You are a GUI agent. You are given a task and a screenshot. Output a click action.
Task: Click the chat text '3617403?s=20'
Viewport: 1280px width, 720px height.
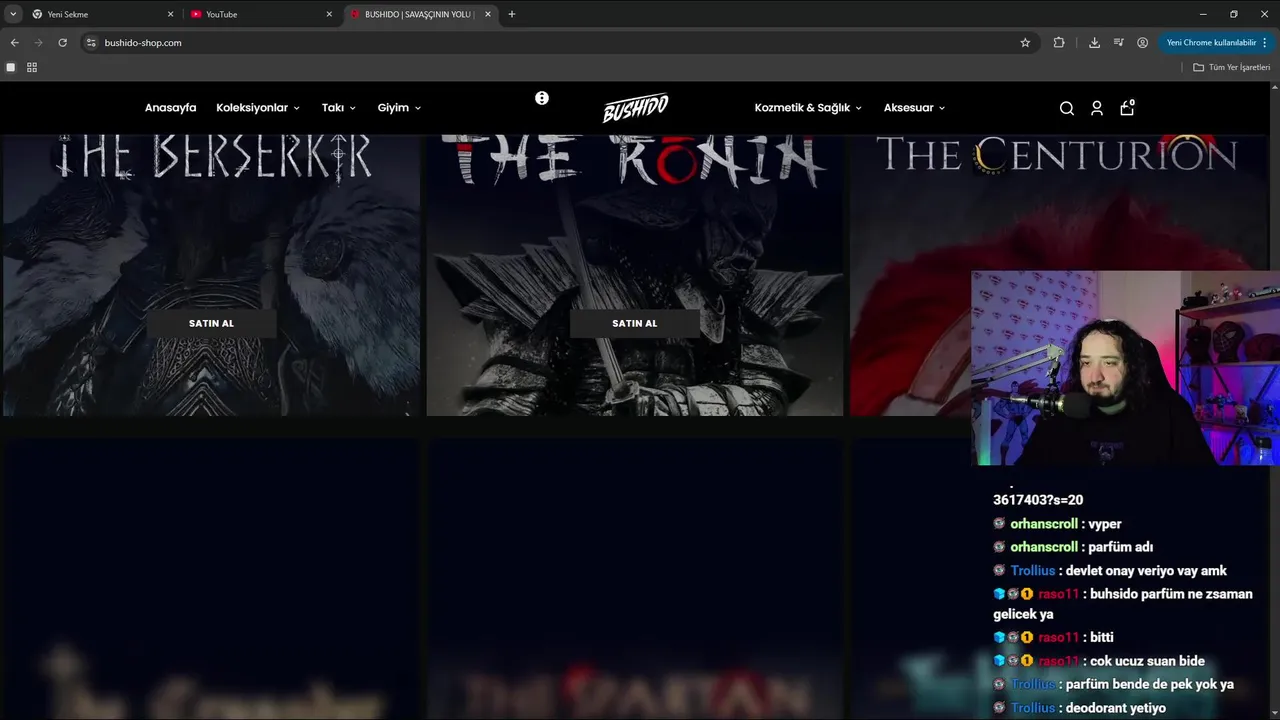click(1038, 500)
